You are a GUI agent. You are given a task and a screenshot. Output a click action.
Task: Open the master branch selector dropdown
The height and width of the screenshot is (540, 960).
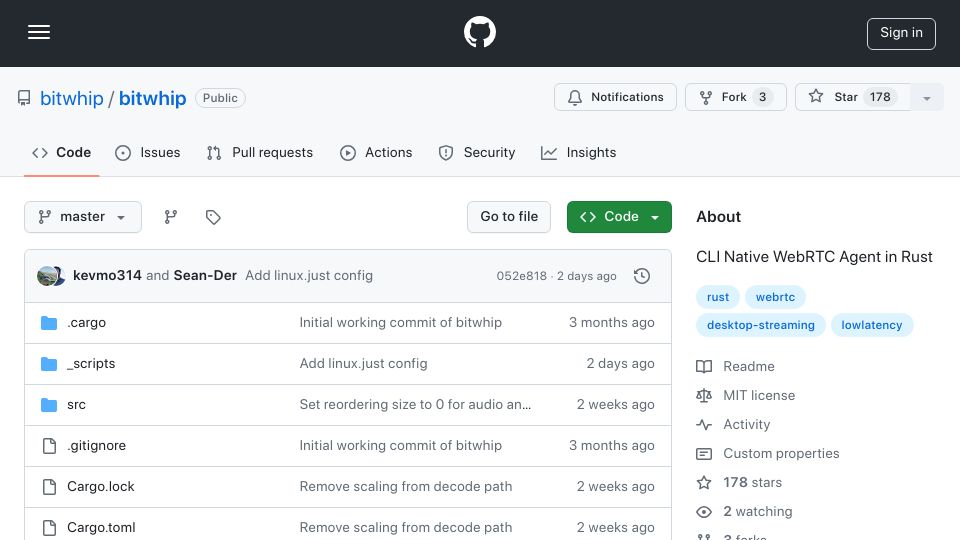click(x=83, y=217)
